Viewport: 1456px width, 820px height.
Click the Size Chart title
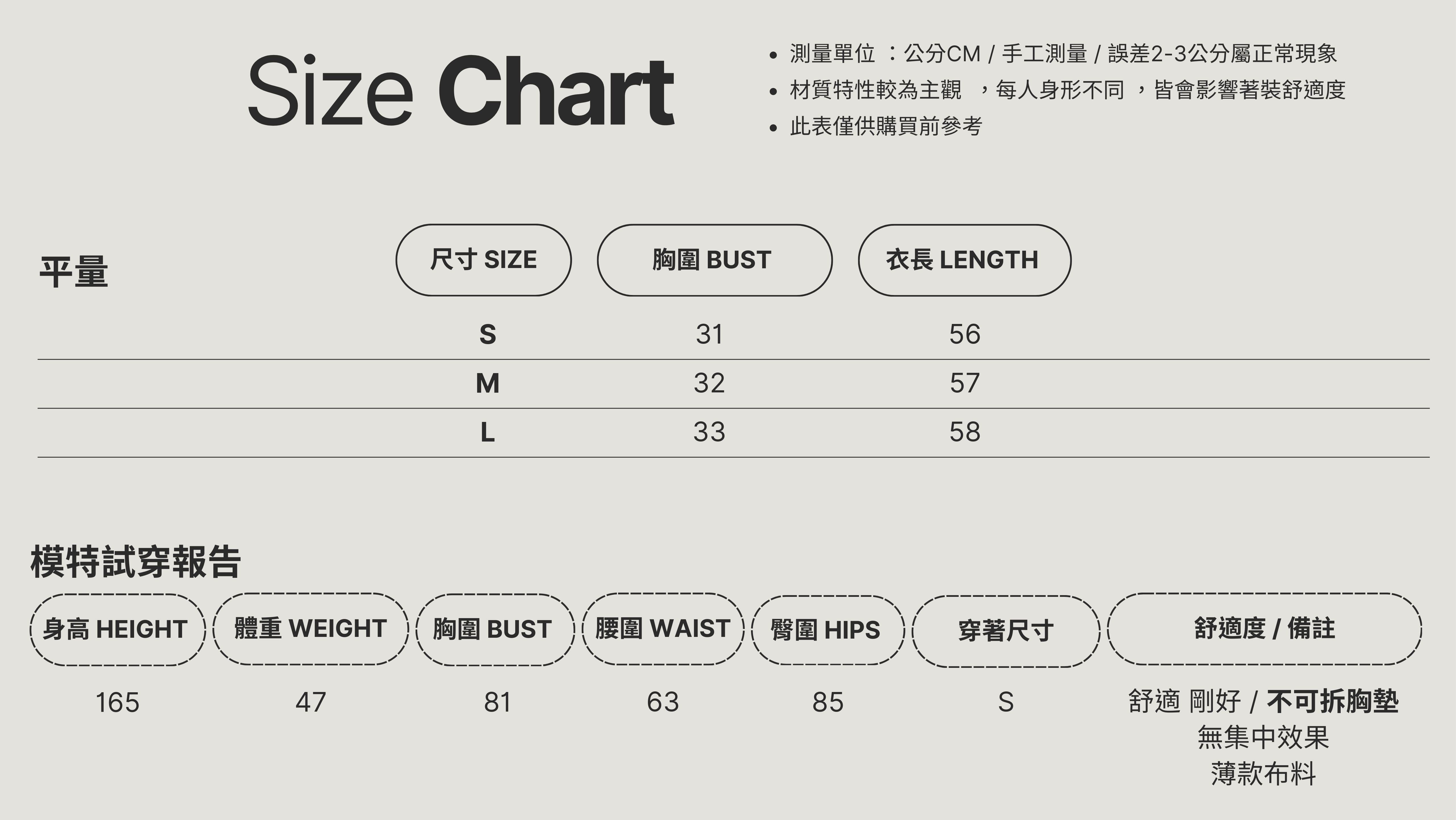(461, 90)
